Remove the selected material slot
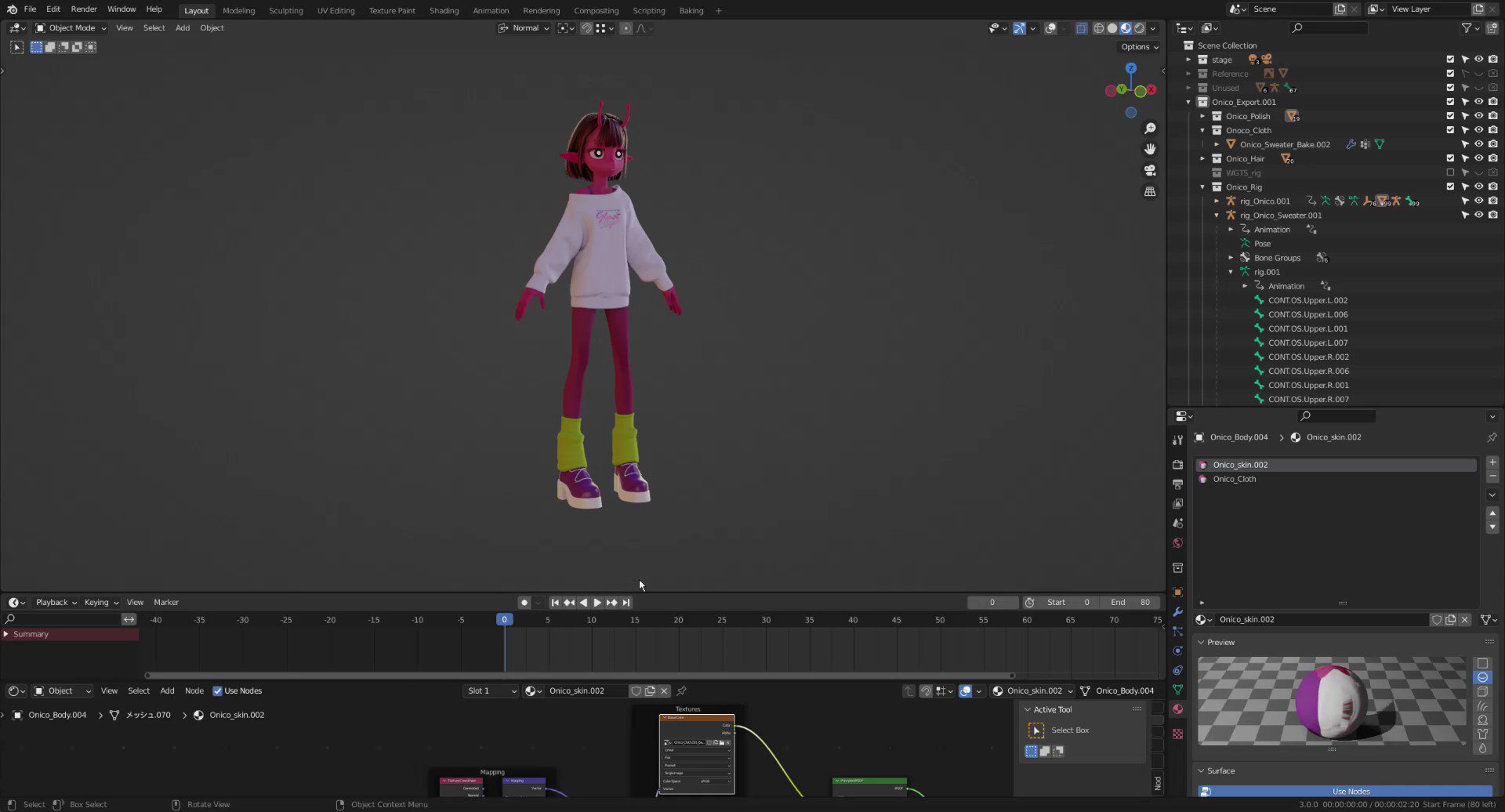Viewport: 1505px width, 812px height. pyautogui.click(x=1492, y=476)
